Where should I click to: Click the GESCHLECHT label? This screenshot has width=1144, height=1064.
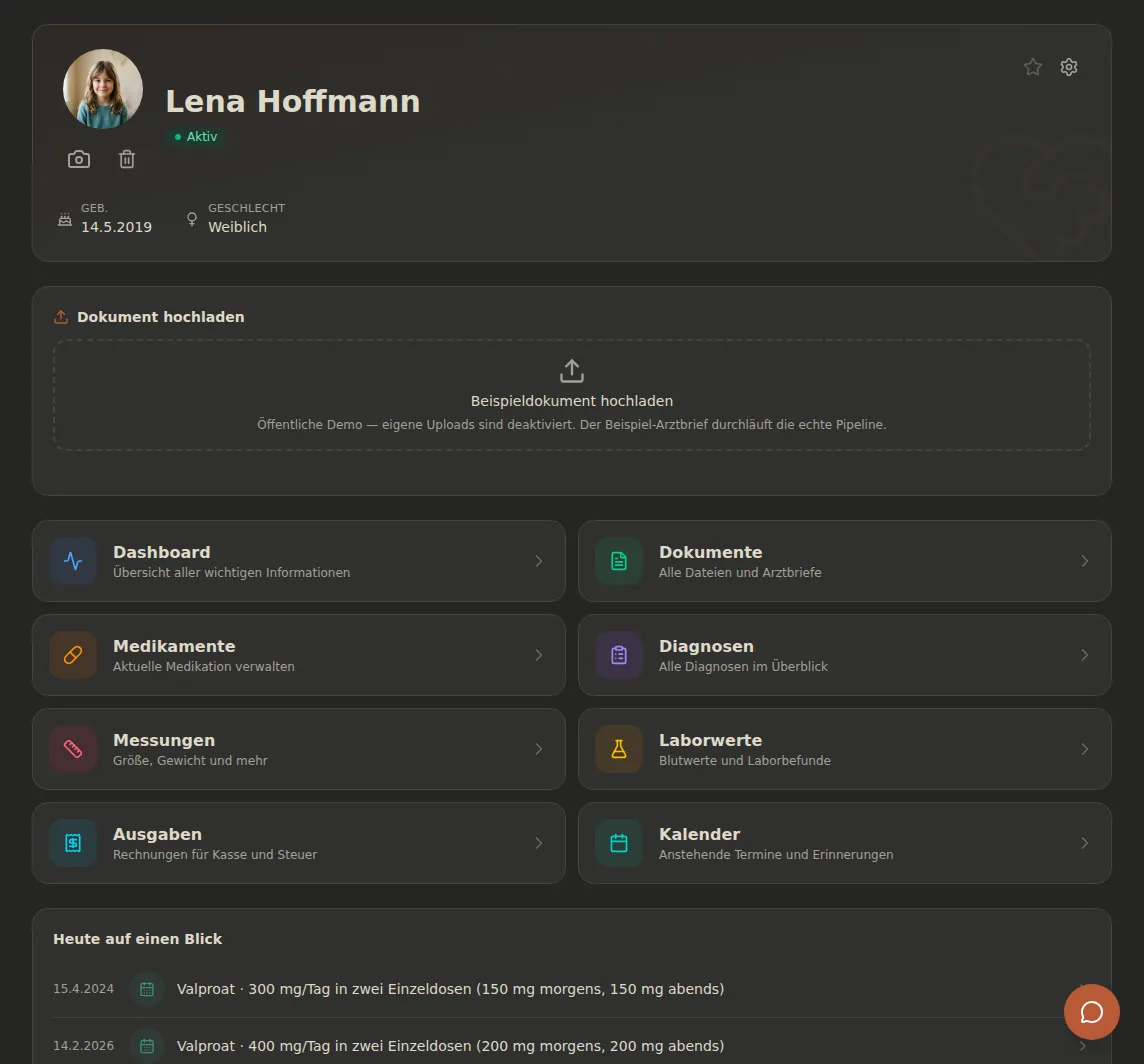(x=247, y=208)
